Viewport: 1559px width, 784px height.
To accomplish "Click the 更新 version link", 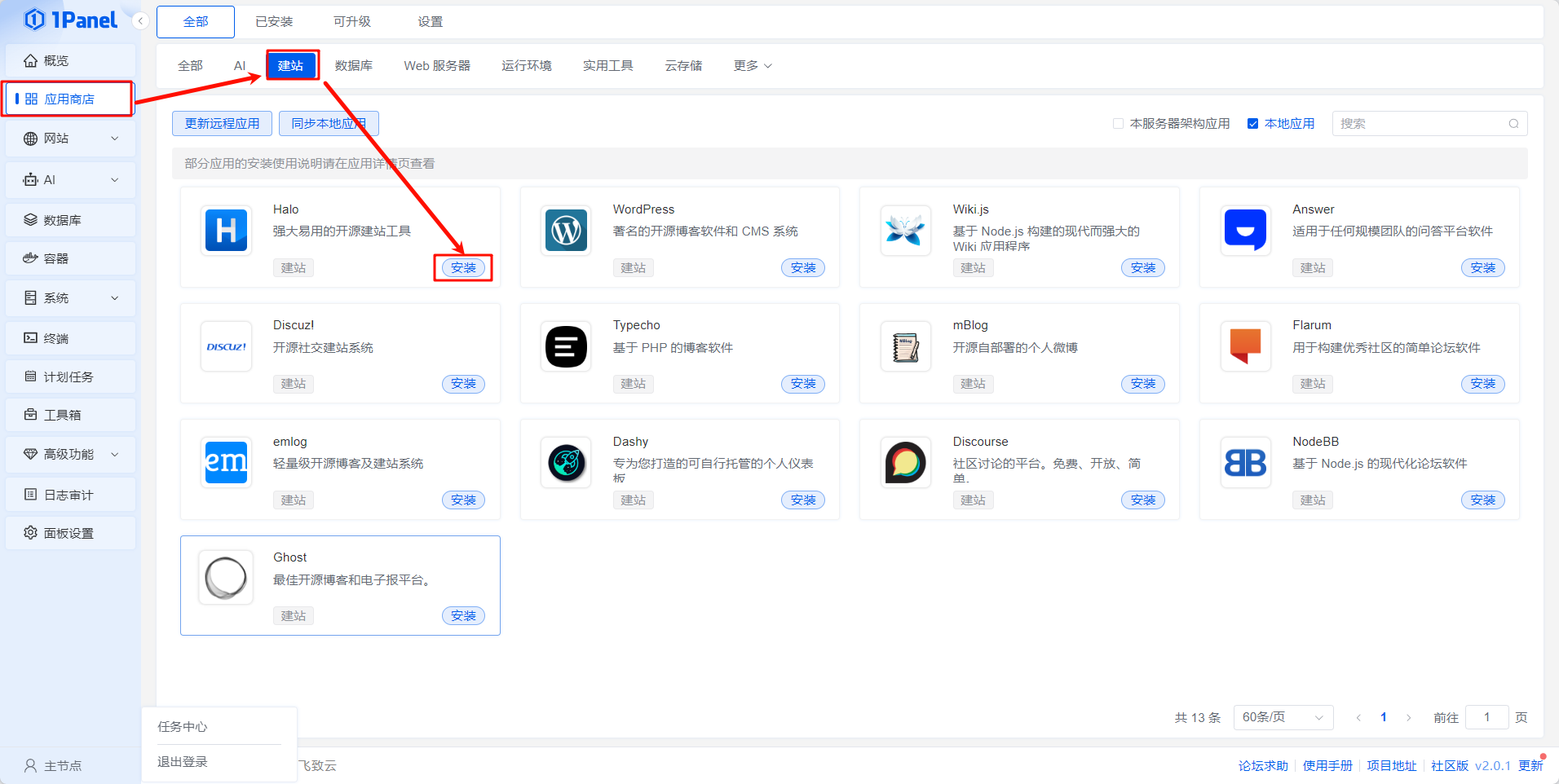I will (x=1530, y=765).
